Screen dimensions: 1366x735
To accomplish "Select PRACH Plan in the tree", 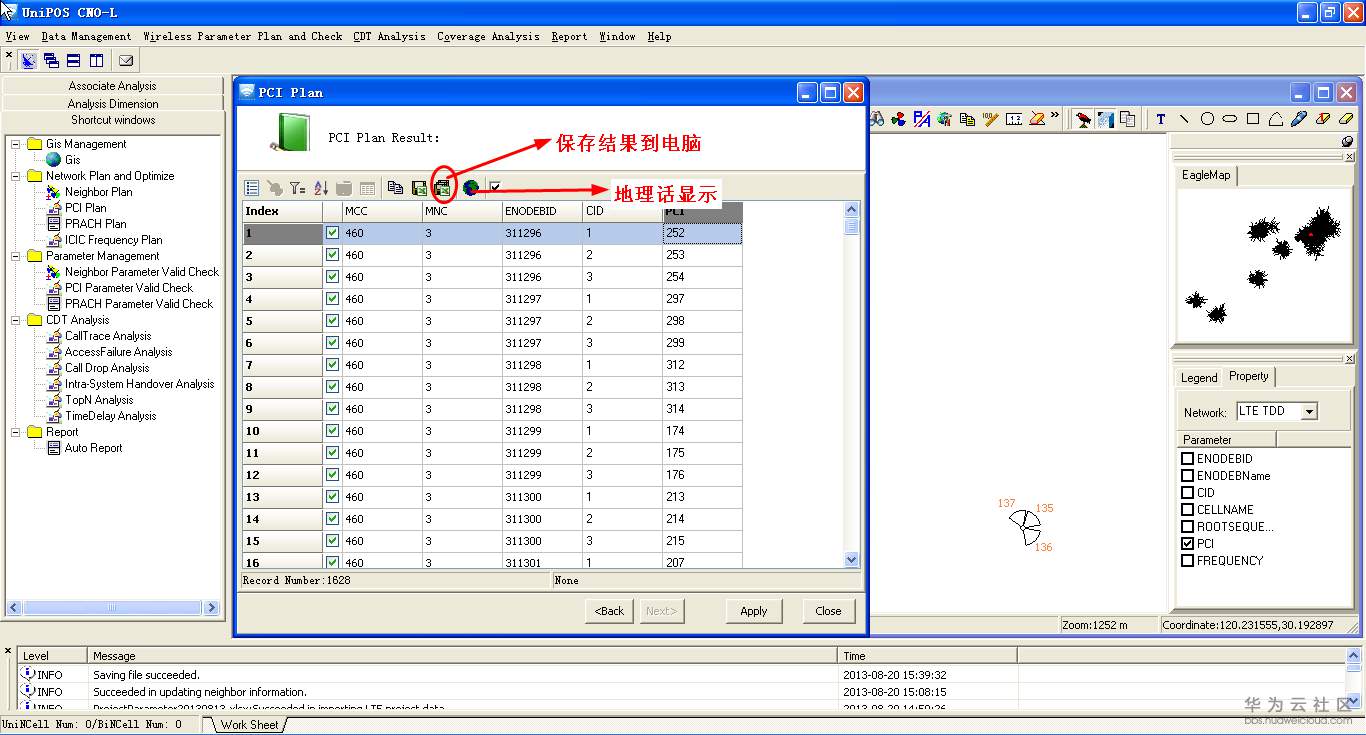I will click(96, 224).
